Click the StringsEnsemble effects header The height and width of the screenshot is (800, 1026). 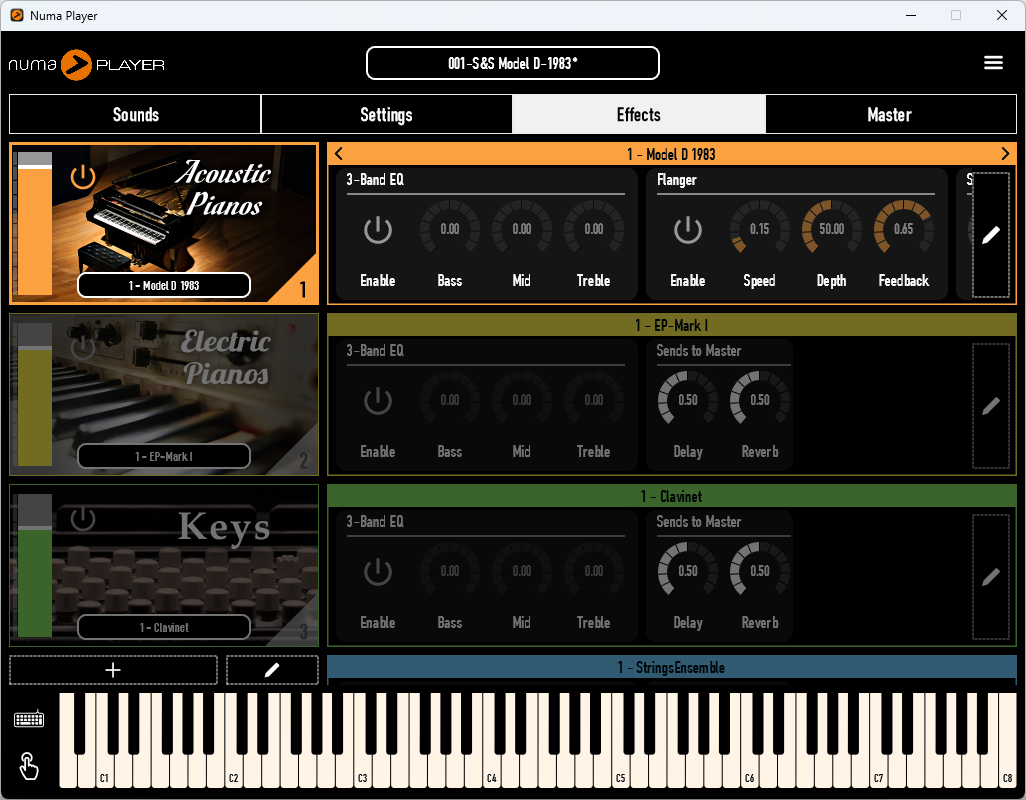(671, 667)
